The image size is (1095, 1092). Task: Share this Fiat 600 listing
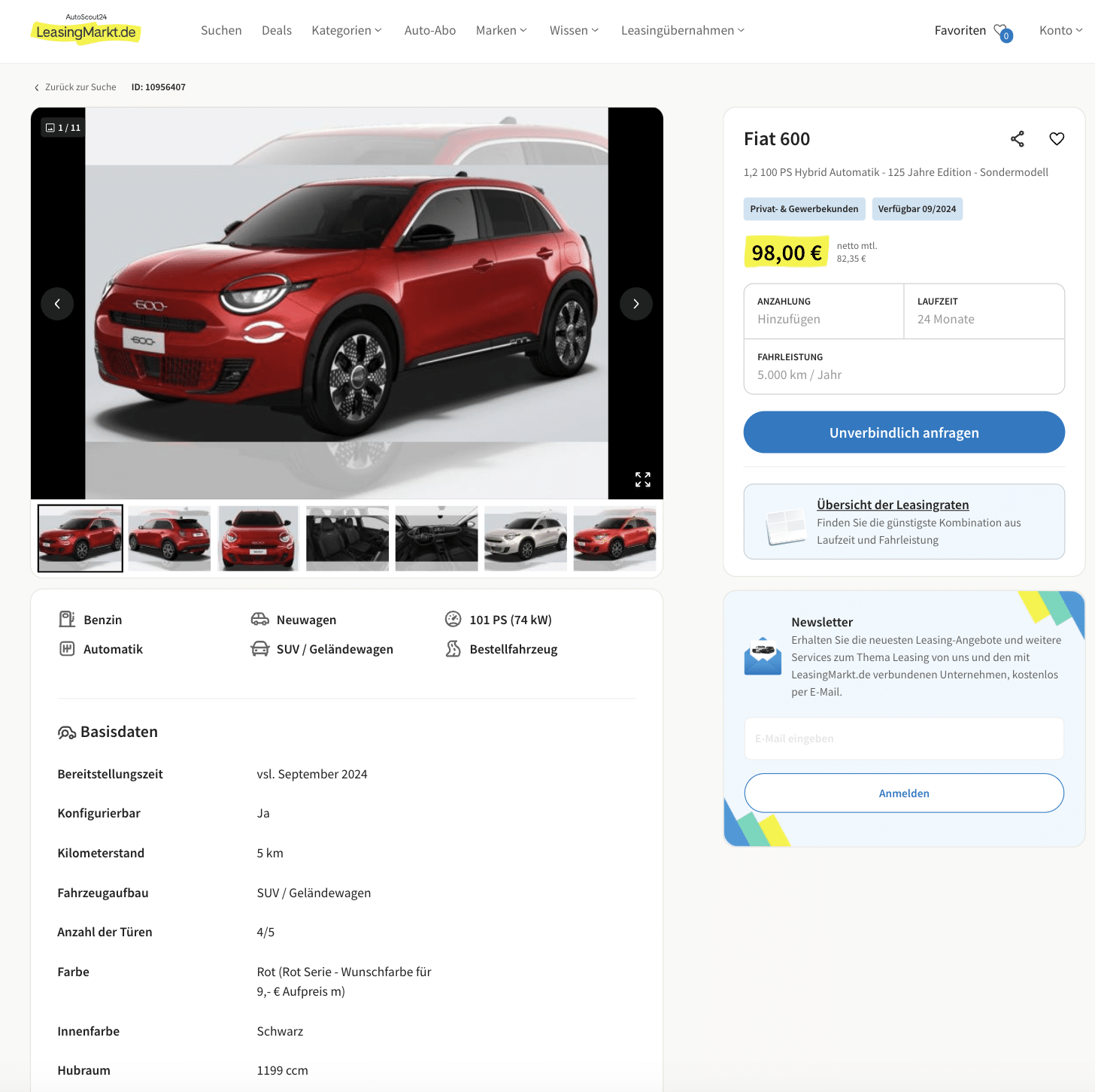point(1018,139)
